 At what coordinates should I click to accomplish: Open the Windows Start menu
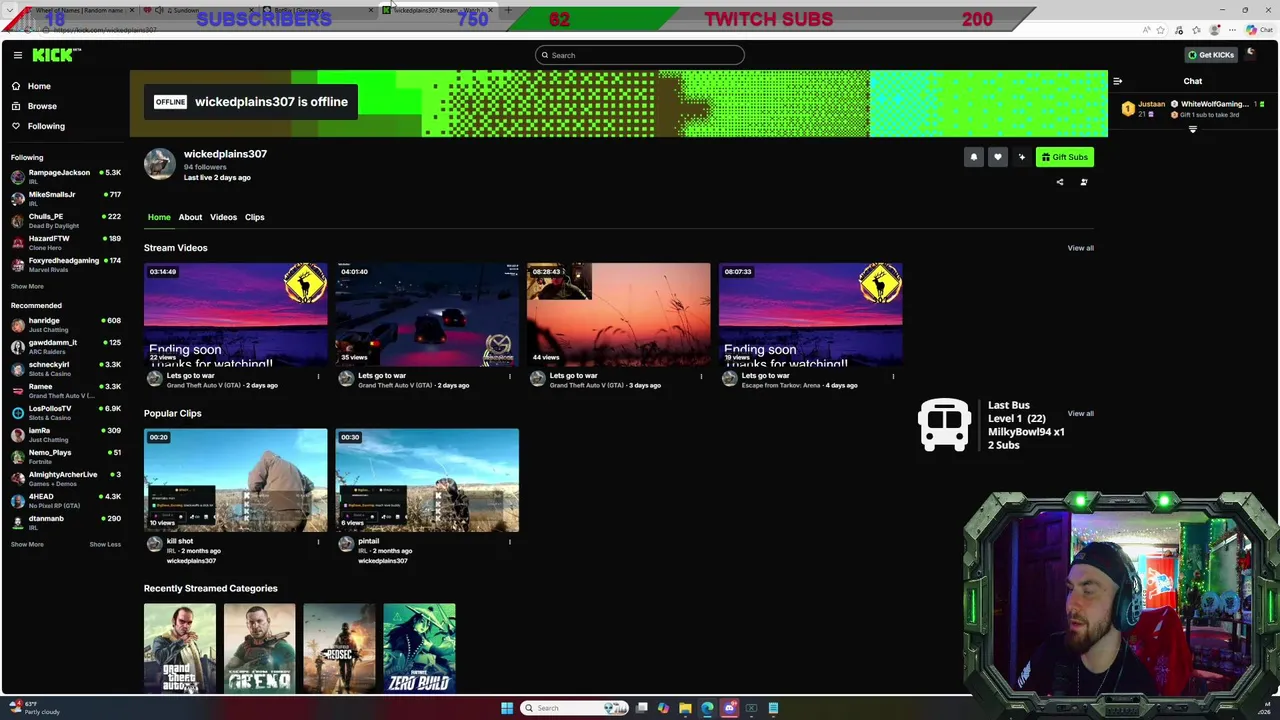click(507, 708)
